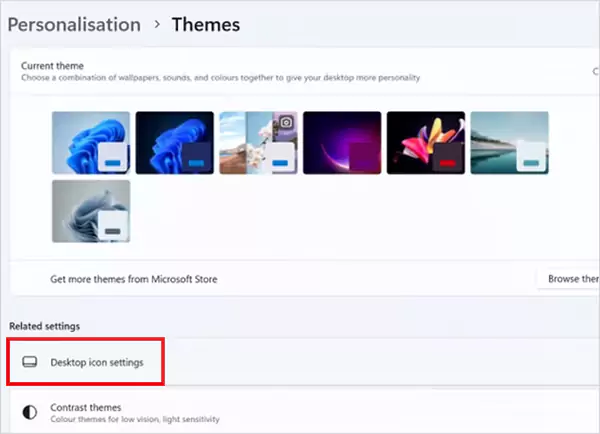Click the Browse themes button
This screenshot has width=600, height=434.
click(569, 279)
